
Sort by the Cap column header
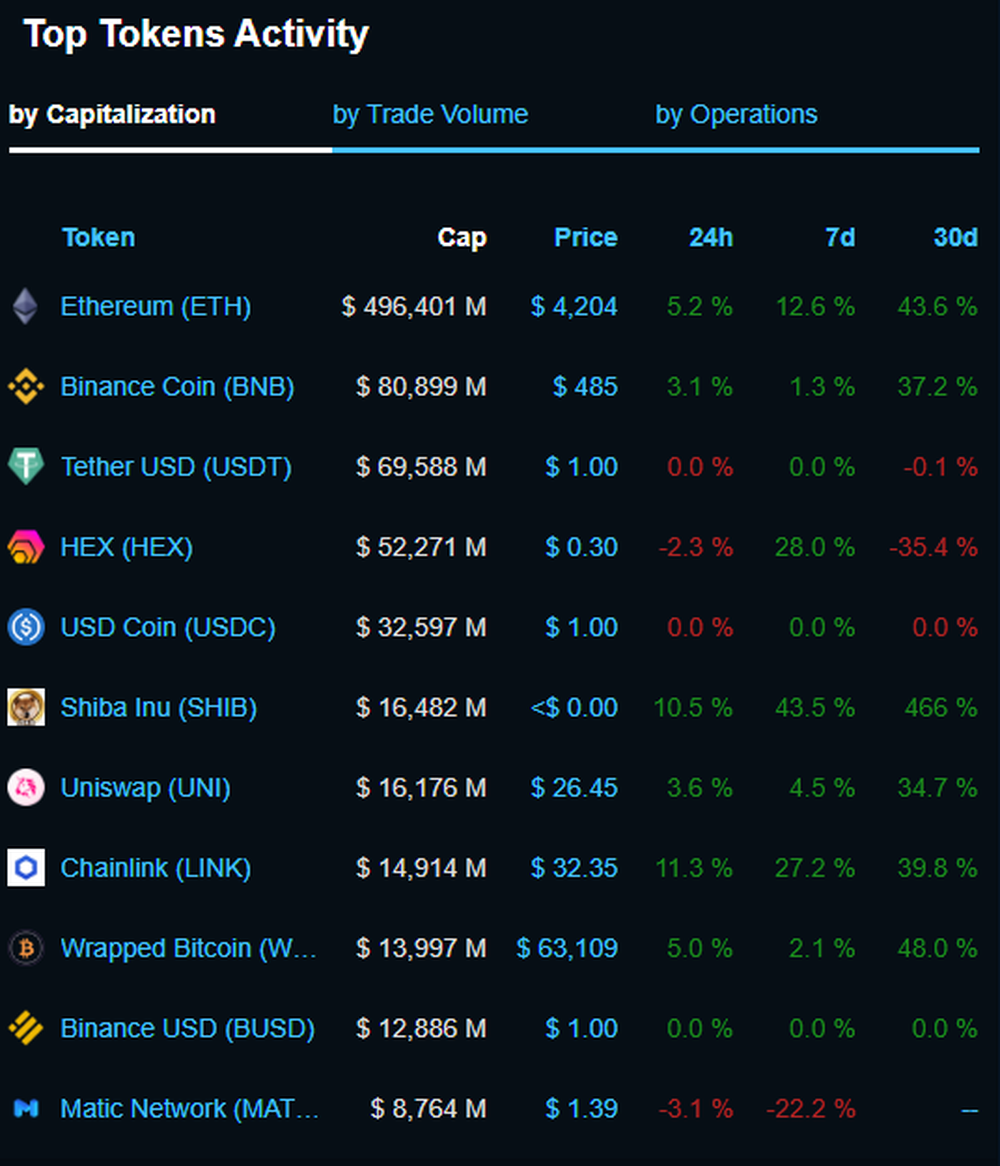(x=462, y=237)
